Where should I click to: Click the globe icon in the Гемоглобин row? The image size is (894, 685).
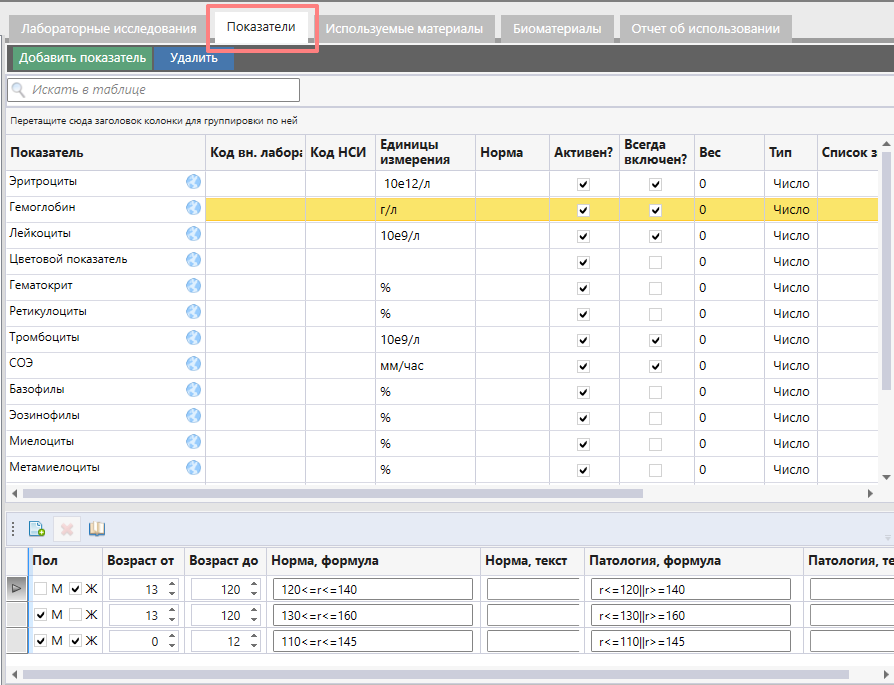(x=194, y=208)
